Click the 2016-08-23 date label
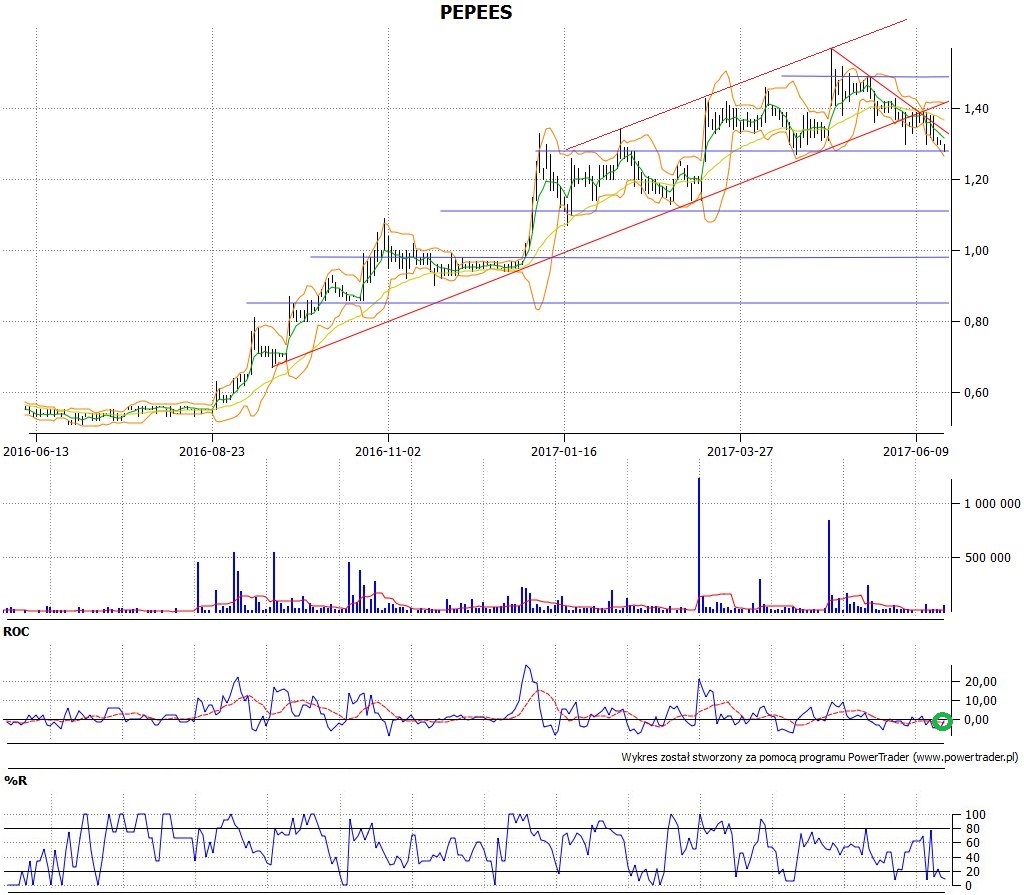Viewport: 1024px width, 895px height. tap(212, 451)
